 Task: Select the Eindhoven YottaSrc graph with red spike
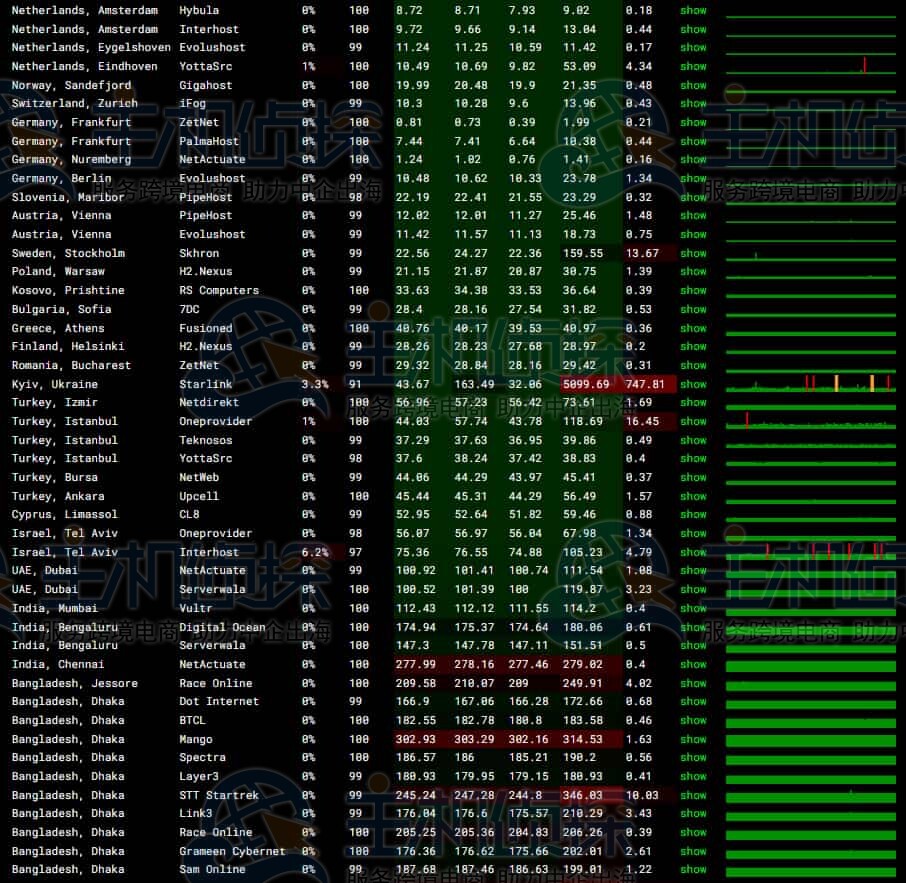point(810,67)
